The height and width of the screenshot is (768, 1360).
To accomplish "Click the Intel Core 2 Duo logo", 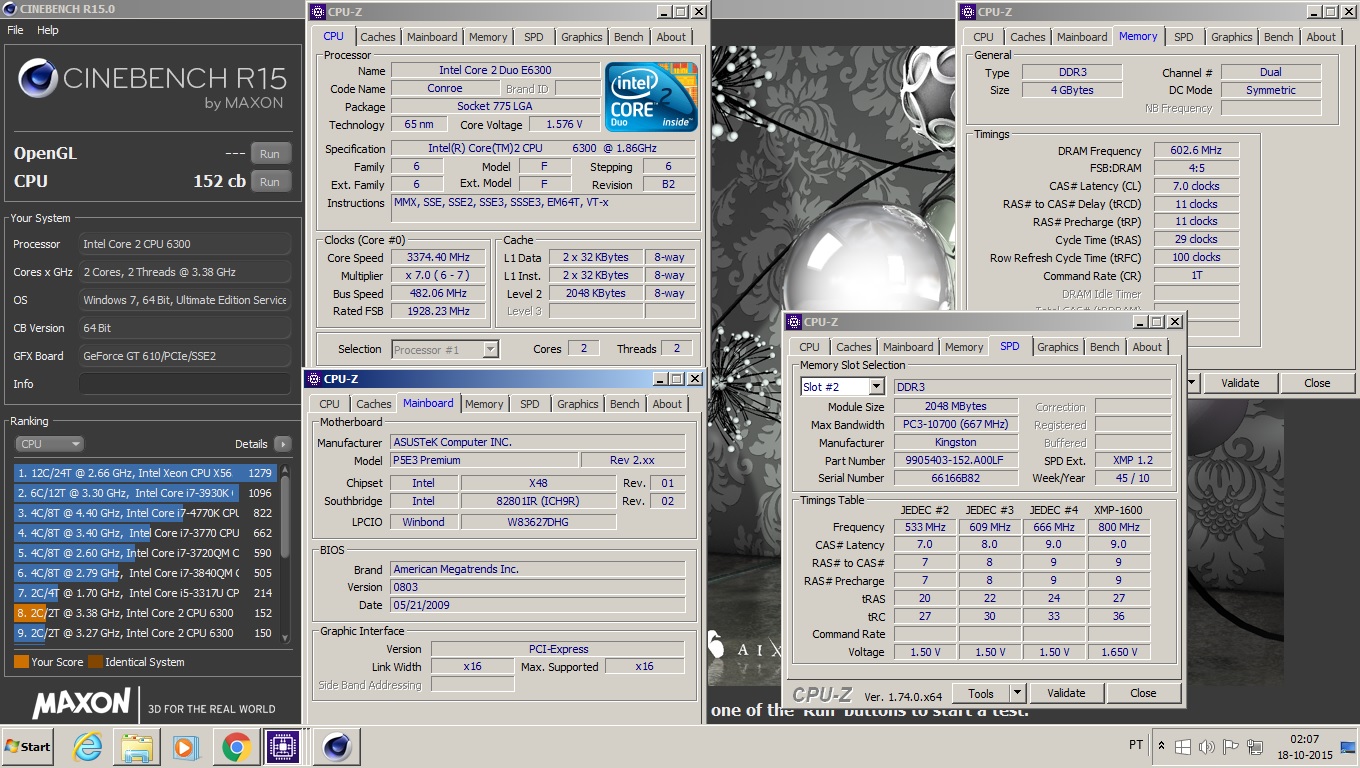I will click(651, 96).
